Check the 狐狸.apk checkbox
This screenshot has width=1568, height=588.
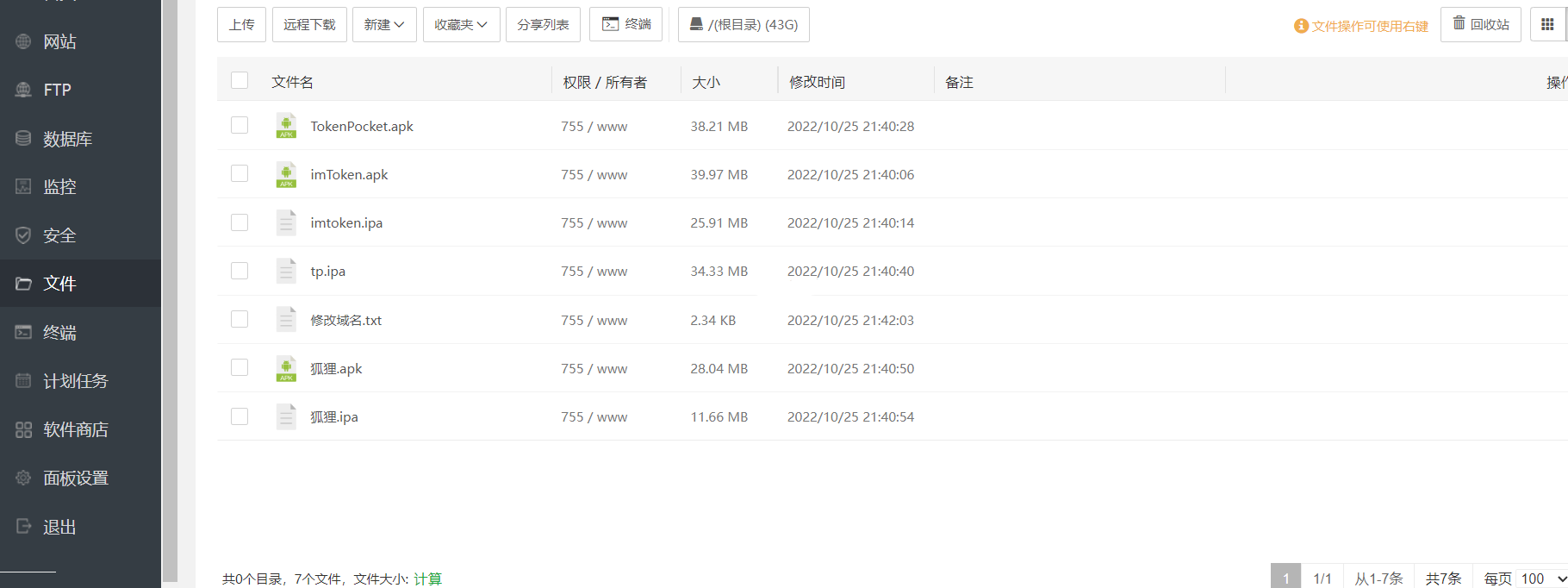[x=240, y=367]
